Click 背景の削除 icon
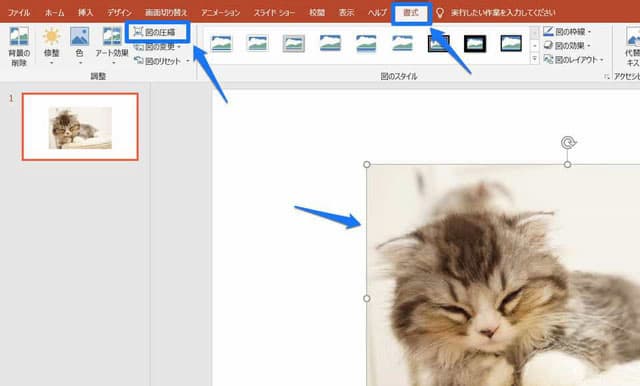Screen dimensions: 640x386 point(19,46)
